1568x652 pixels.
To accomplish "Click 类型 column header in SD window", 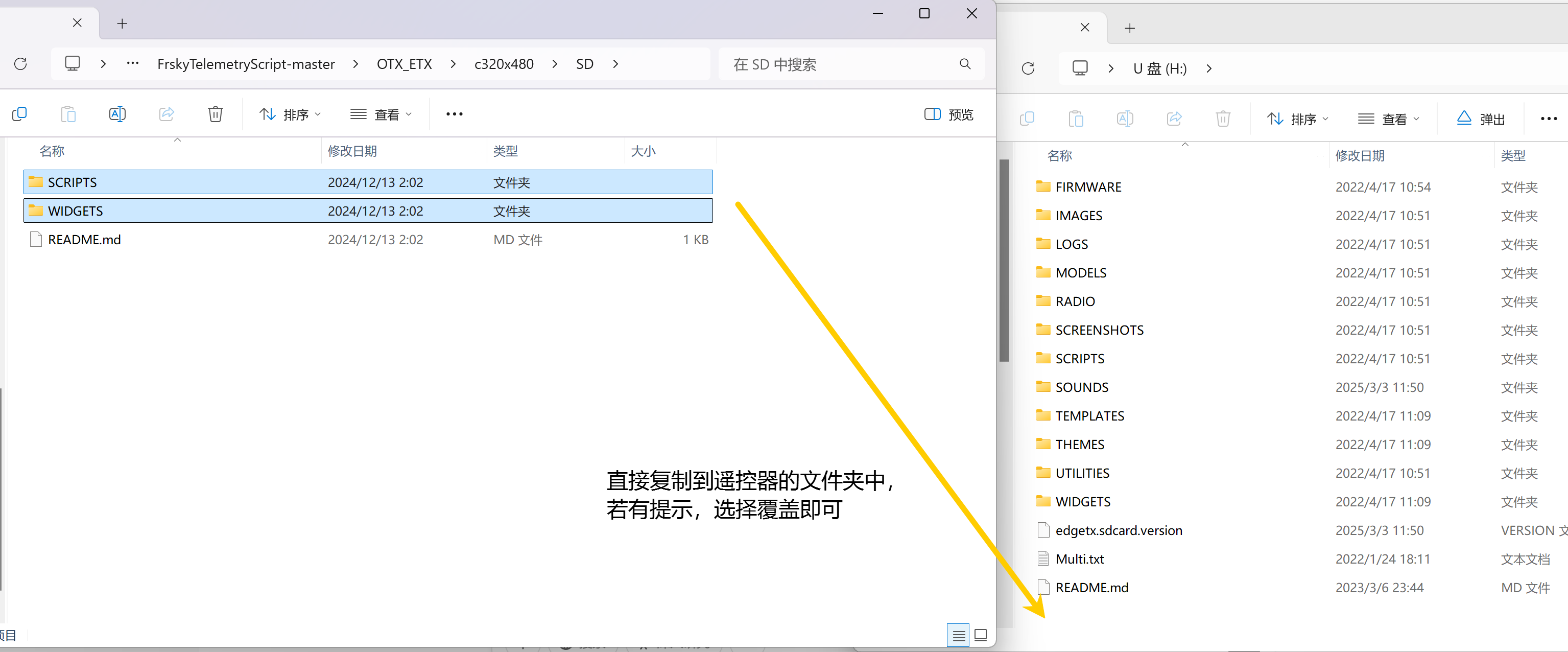I will tap(505, 151).
